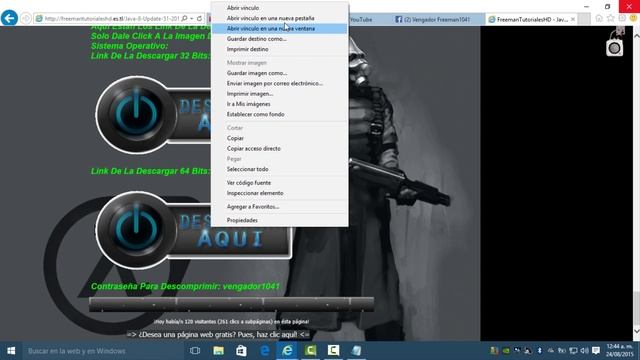The width and height of the screenshot is (640, 360).
Task: Open Microsoft Edge from the taskbar
Action: [264, 351]
